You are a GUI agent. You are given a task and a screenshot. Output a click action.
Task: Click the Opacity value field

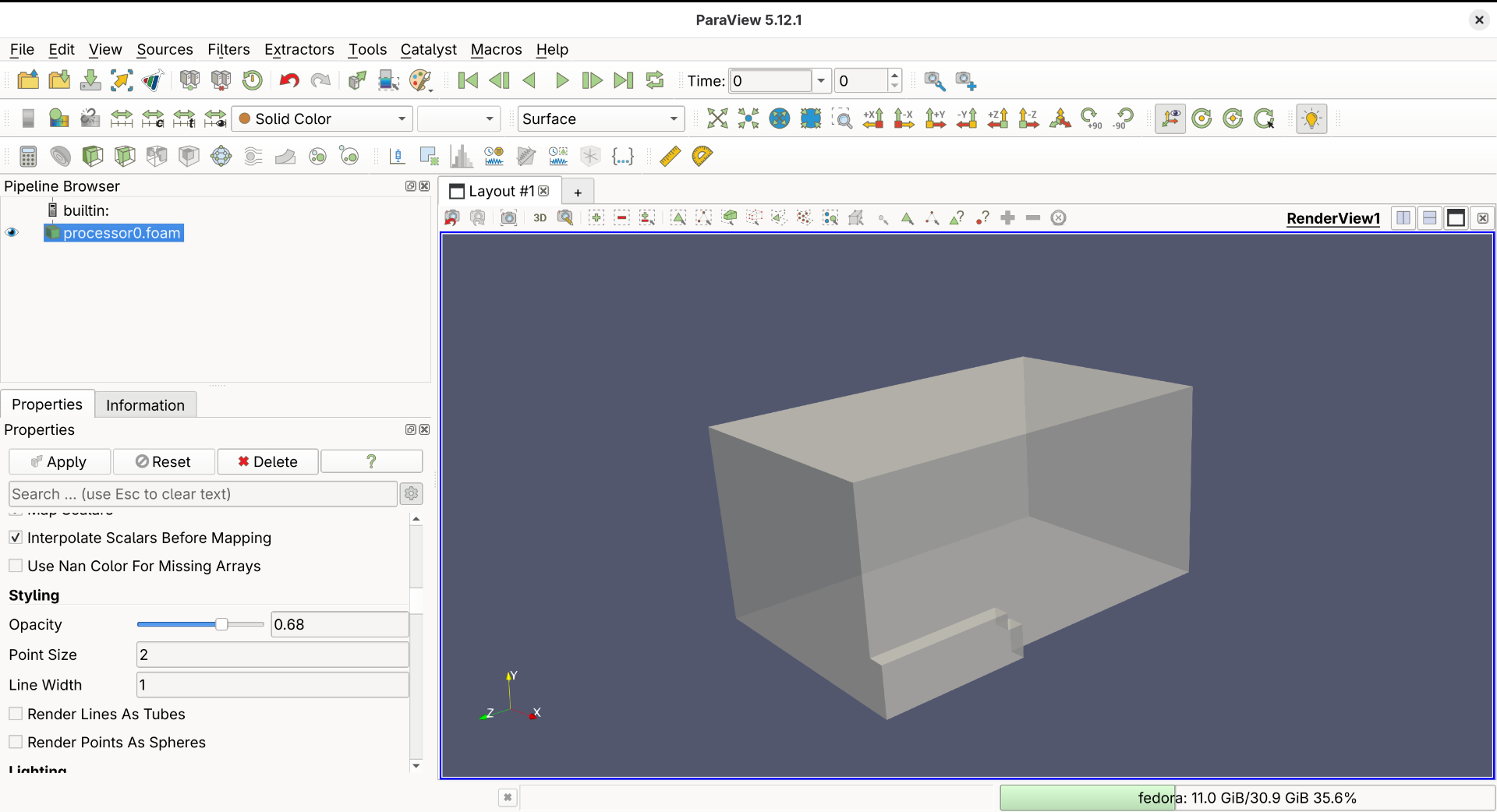(x=339, y=624)
